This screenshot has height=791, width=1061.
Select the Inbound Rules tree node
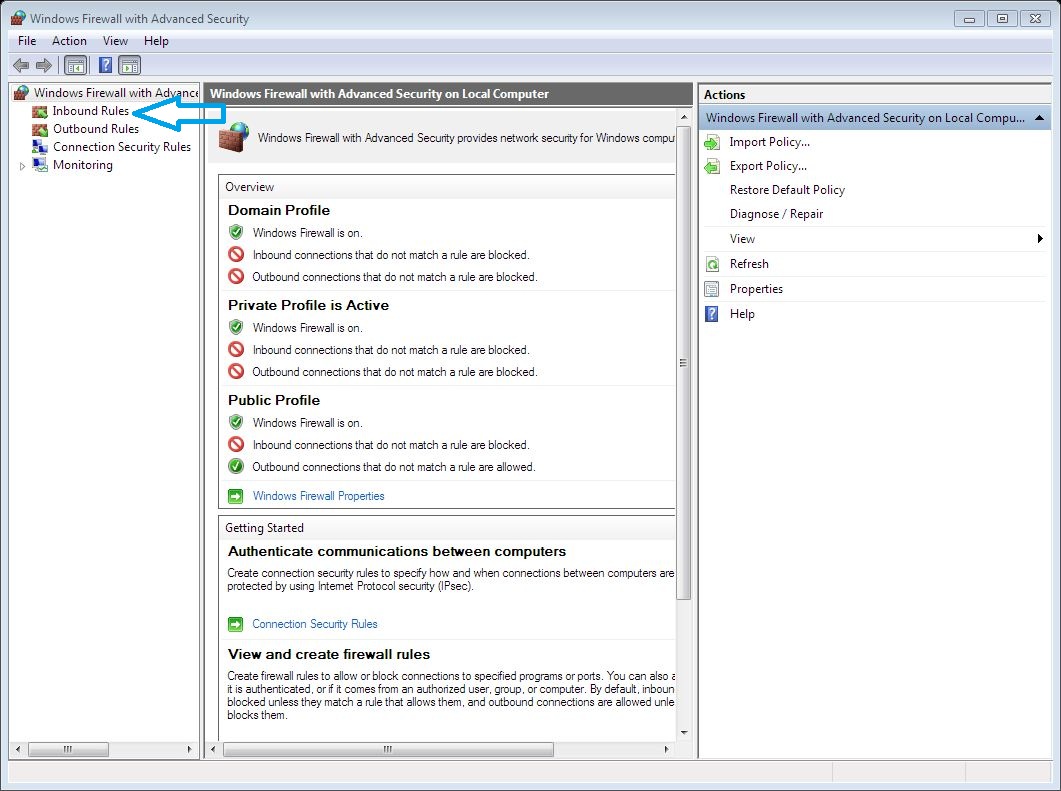[91, 111]
